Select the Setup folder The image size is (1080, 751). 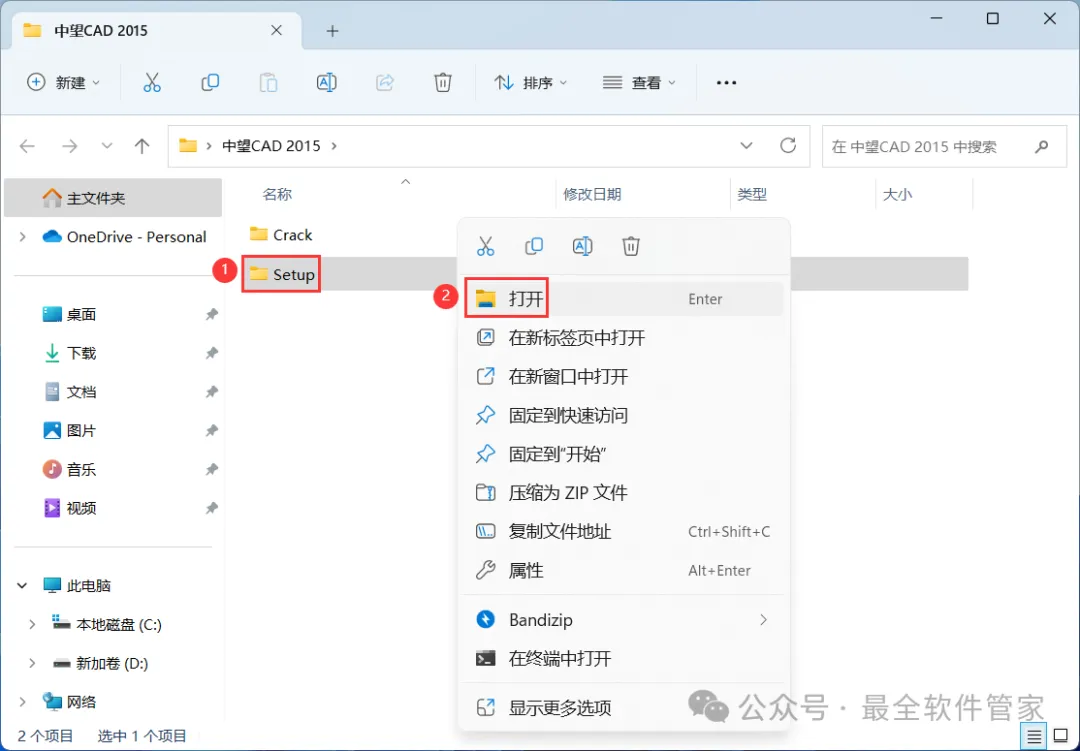point(282,274)
